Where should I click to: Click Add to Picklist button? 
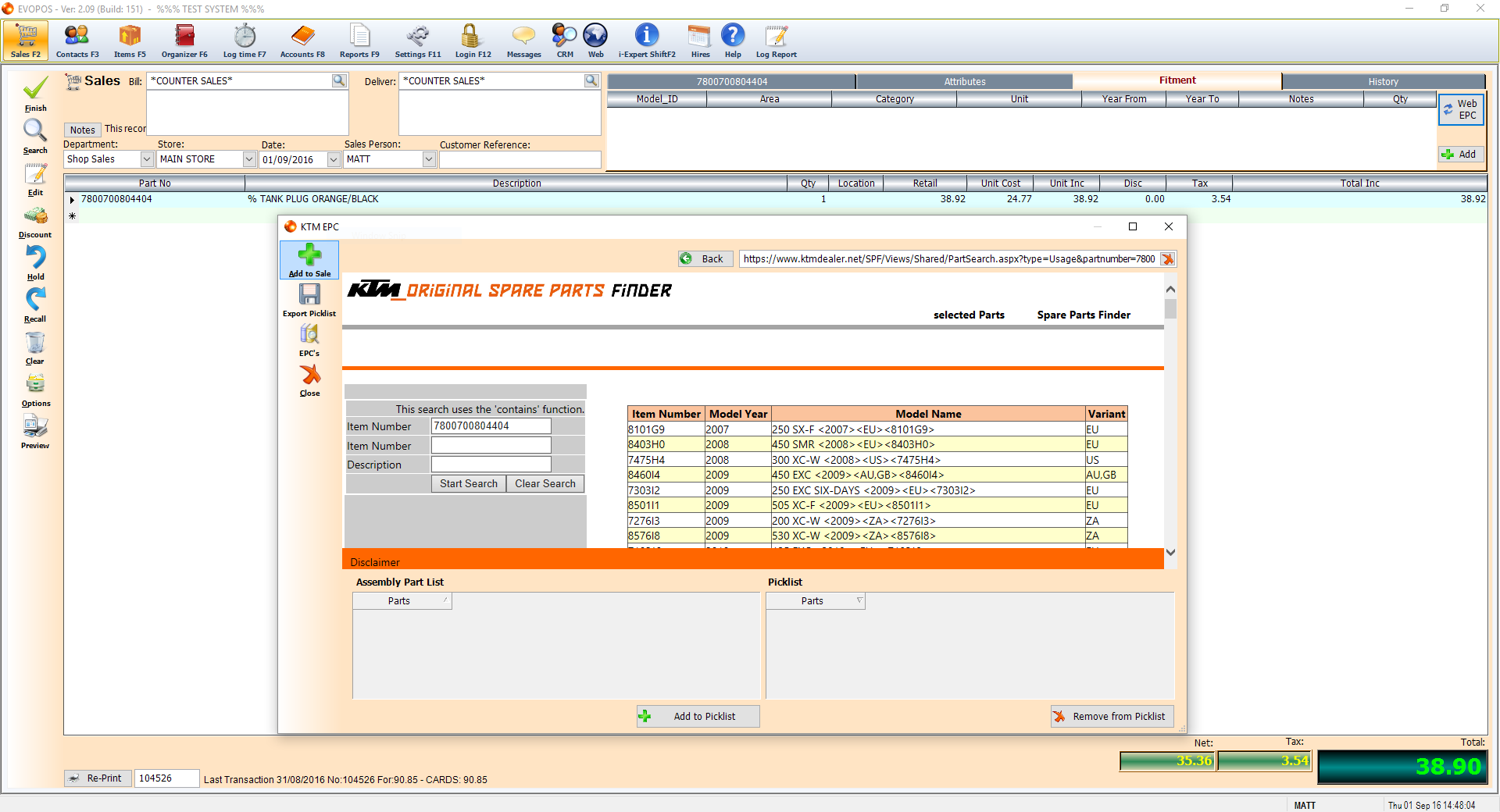pyautogui.click(x=698, y=717)
